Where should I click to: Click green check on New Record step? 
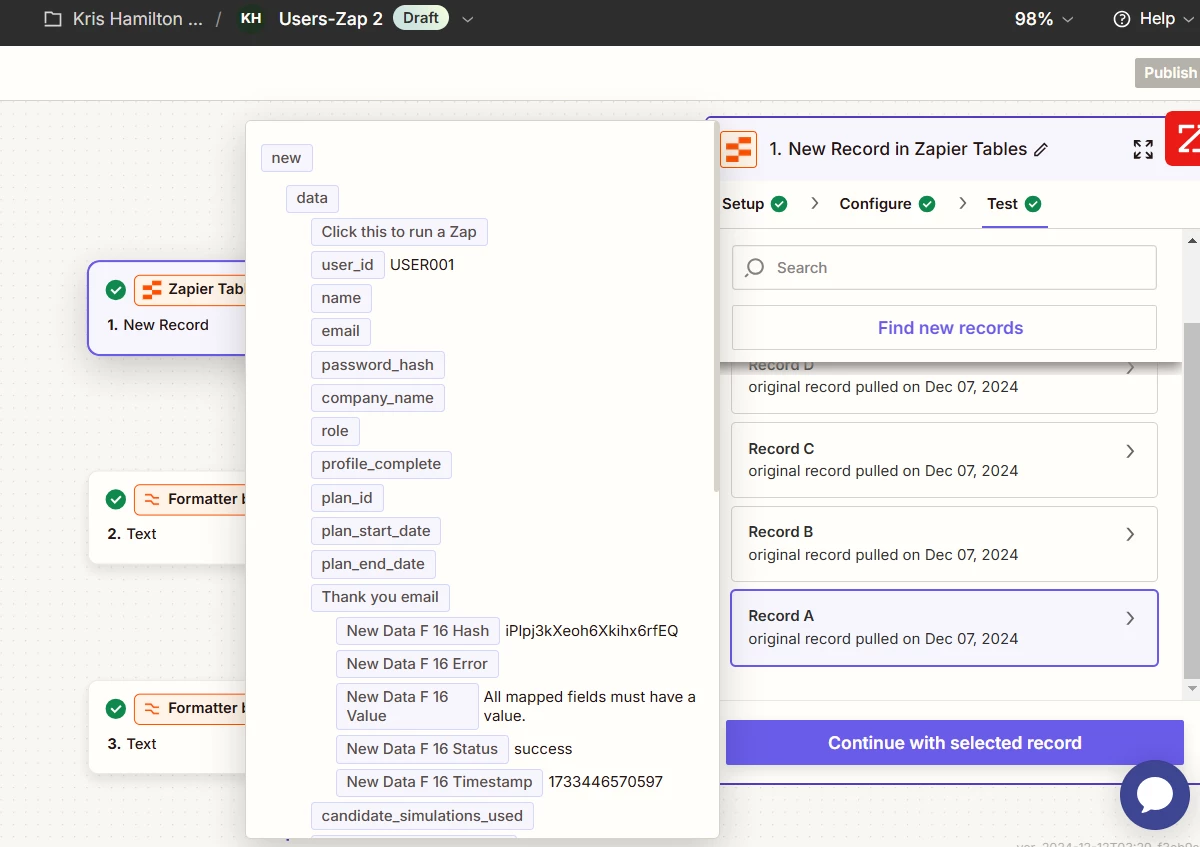tap(116, 290)
